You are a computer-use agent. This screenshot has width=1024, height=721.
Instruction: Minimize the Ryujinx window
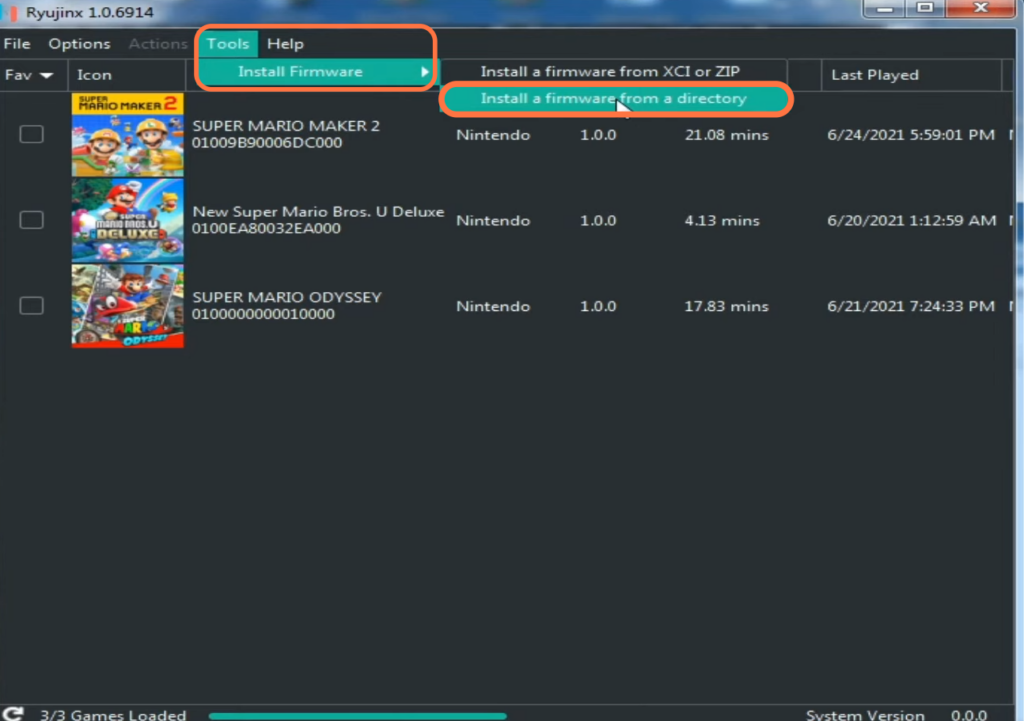pos(885,8)
